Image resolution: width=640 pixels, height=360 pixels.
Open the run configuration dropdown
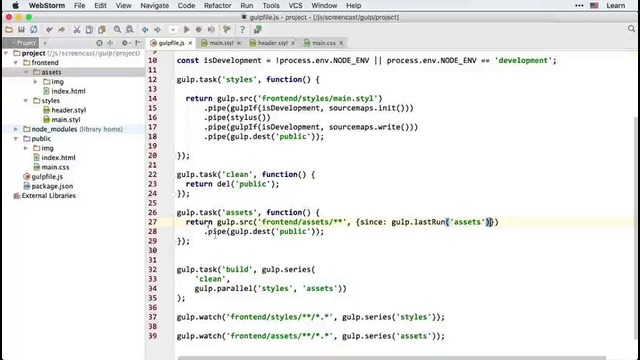(x=173, y=30)
